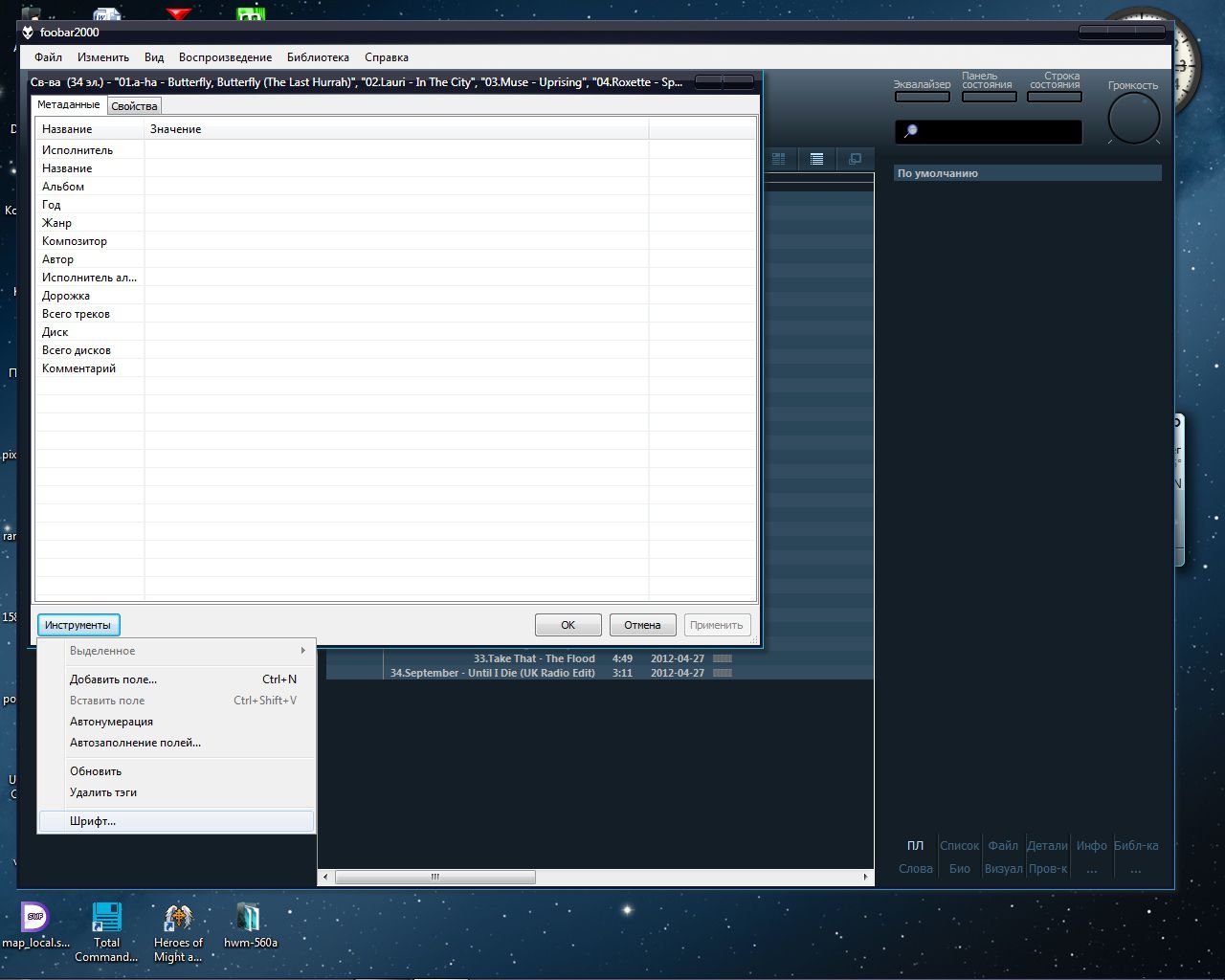Select the Дорожка field row
Viewport: 1225px width, 980px height.
pos(395,296)
